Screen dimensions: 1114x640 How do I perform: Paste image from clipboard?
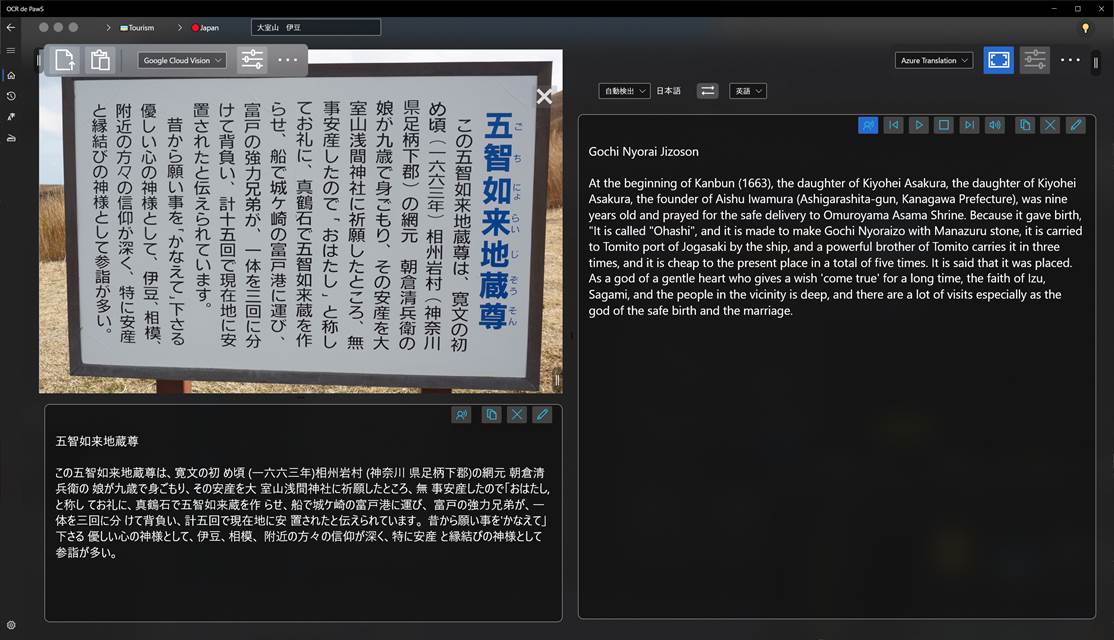point(100,60)
